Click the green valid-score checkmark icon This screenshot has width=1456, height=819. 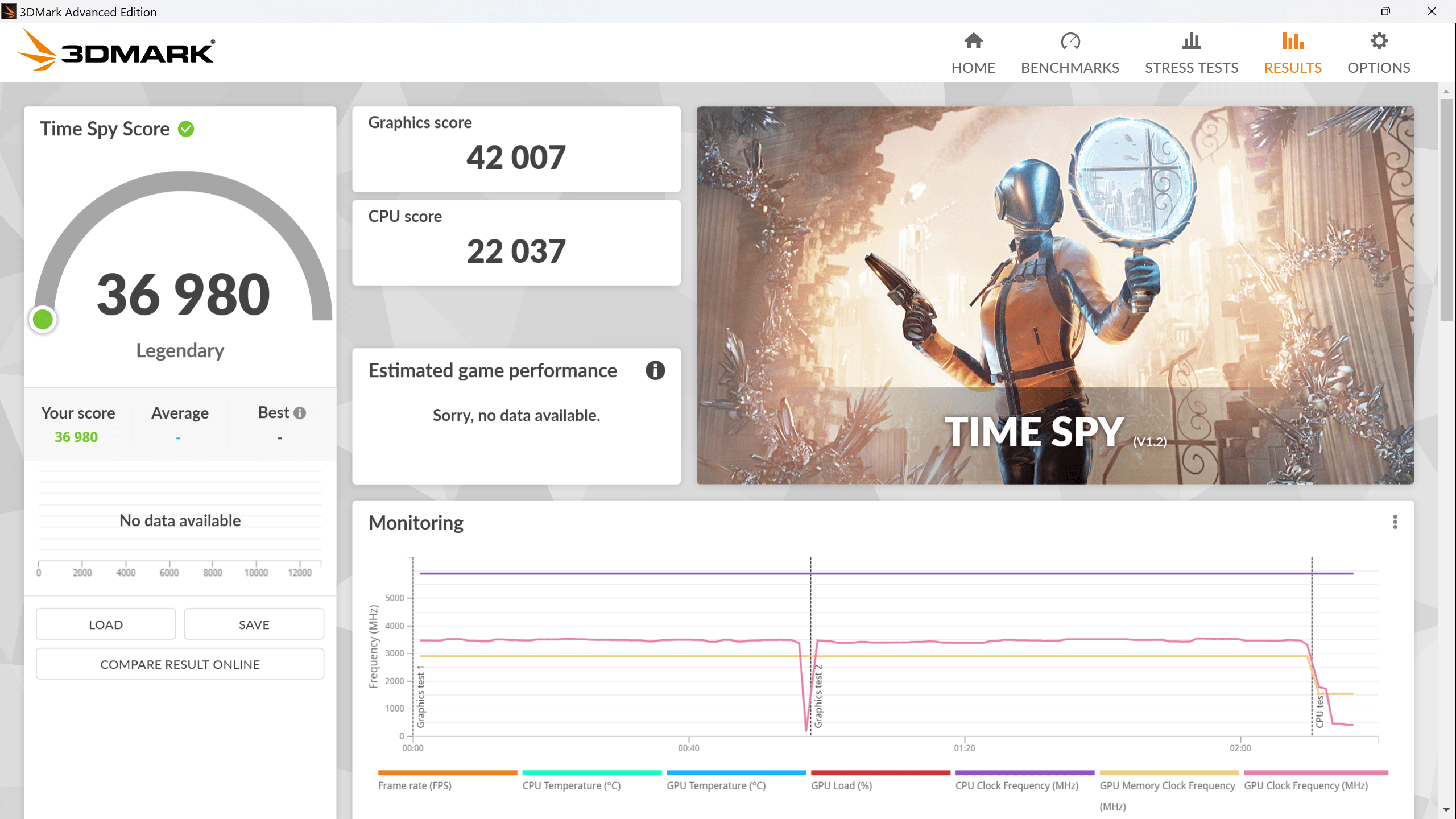(186, 129)
